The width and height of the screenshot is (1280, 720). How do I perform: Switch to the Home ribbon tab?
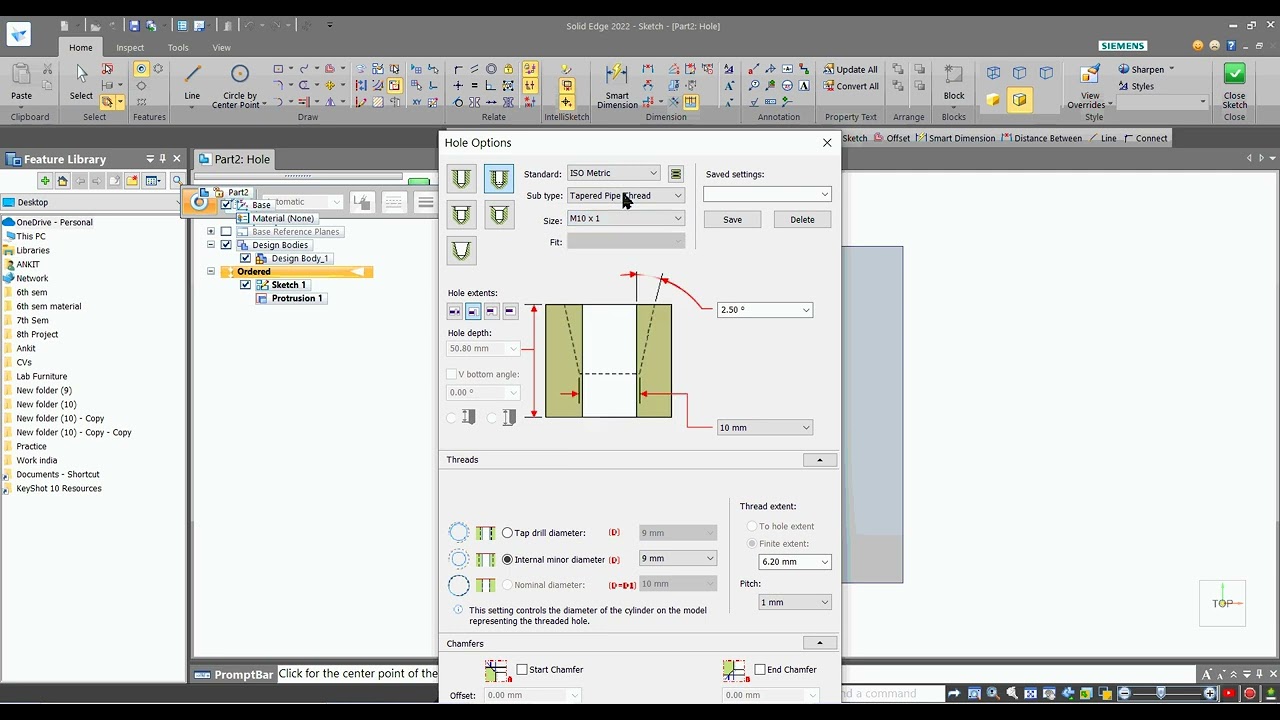(x=81, y=47)
